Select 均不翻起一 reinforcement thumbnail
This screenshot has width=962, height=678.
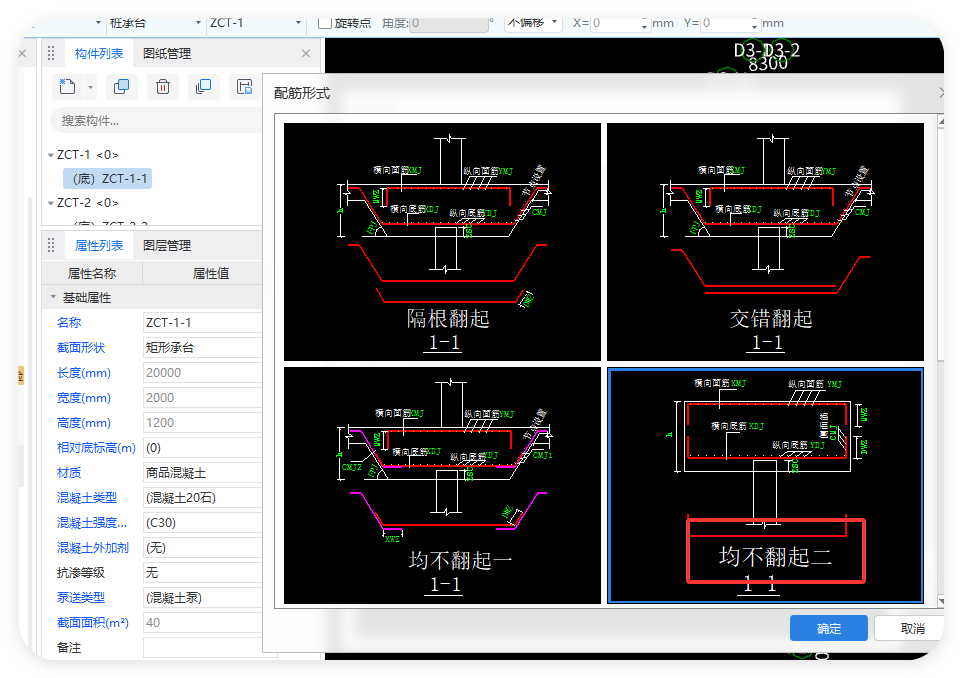442,485
